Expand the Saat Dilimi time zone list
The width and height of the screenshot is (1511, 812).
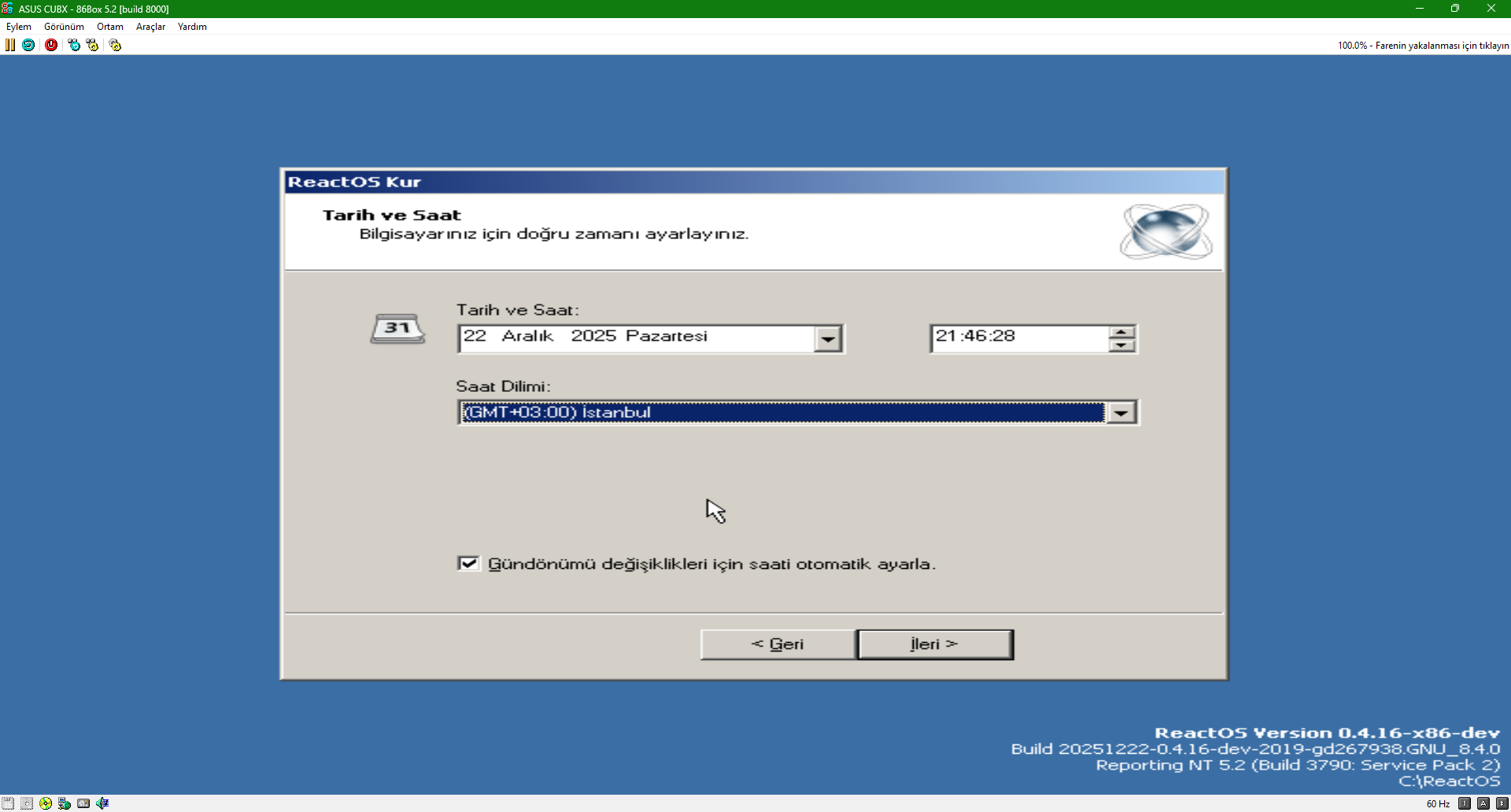[x=1121, y=412]
